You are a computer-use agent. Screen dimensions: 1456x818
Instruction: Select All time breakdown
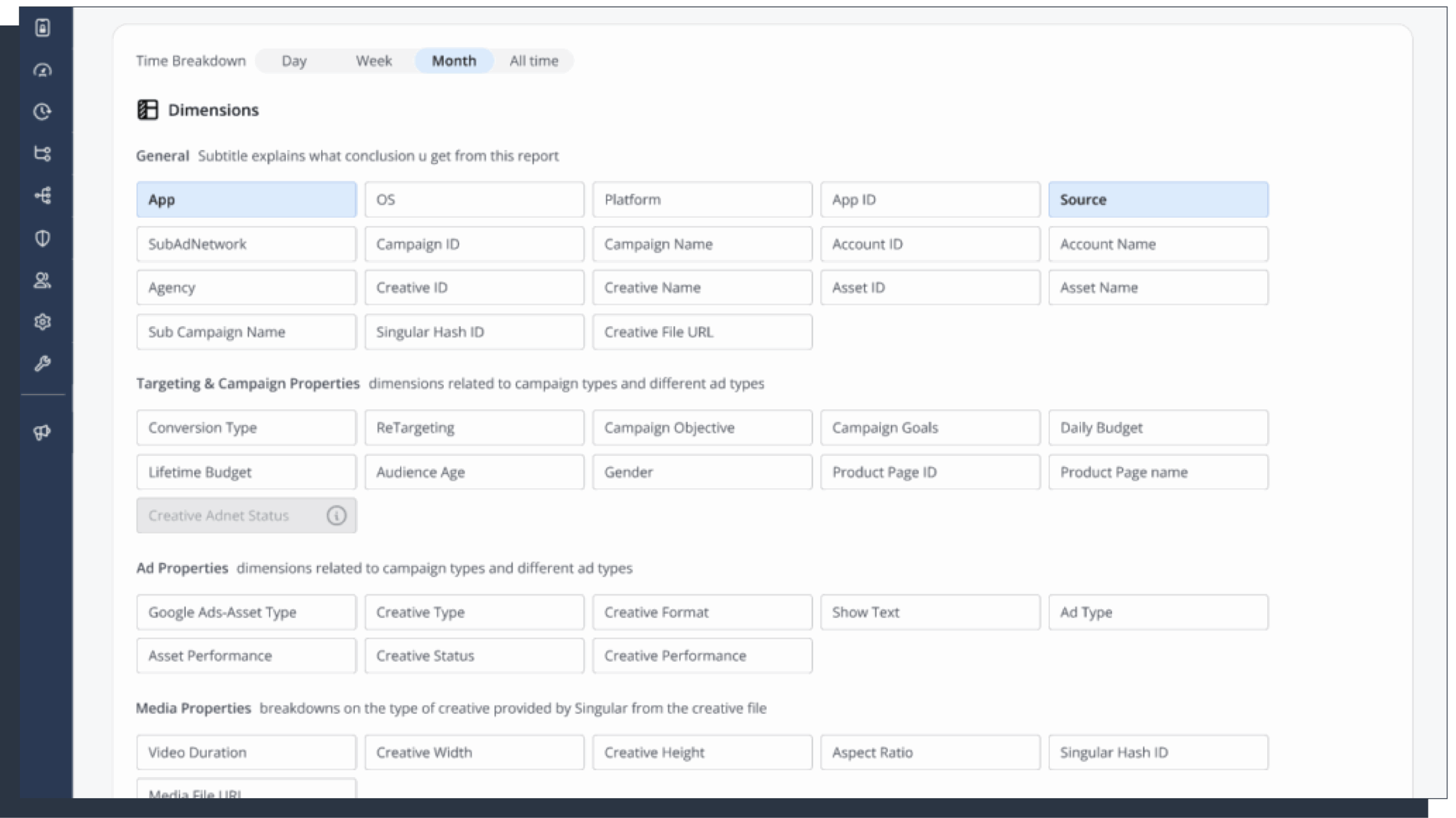(533, 61)
